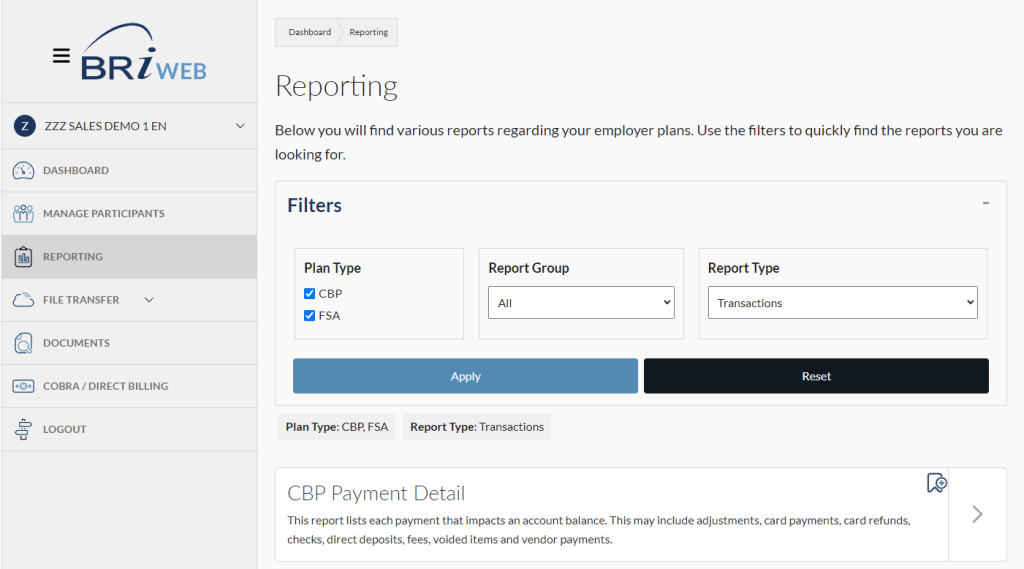Bookmark the CBP Payment Detail report
1024x569 pixels.
click(936, 483)
